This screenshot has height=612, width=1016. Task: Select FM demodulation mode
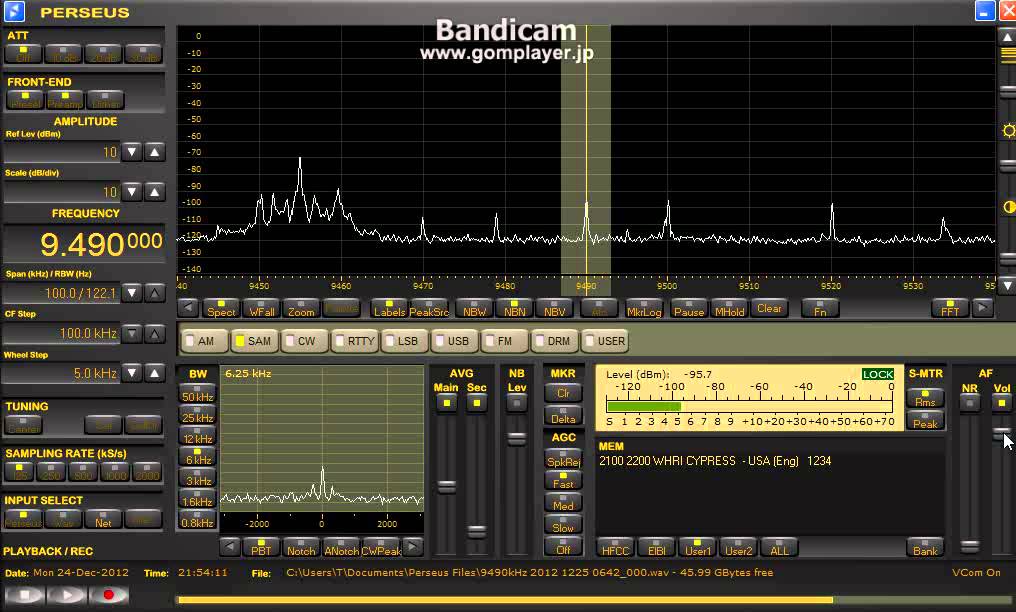[x=505, y=341]
